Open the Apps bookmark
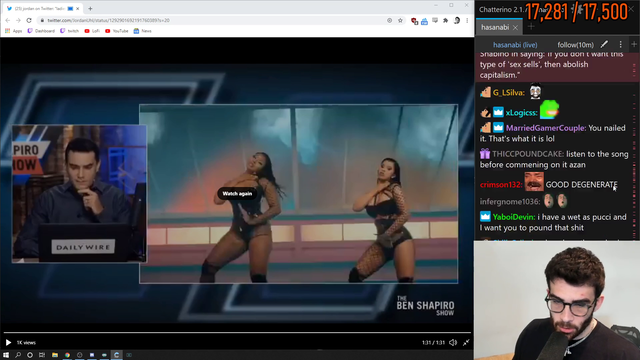Image resolution: width=640 pixels, height=360 pixels. coord(13,31)
